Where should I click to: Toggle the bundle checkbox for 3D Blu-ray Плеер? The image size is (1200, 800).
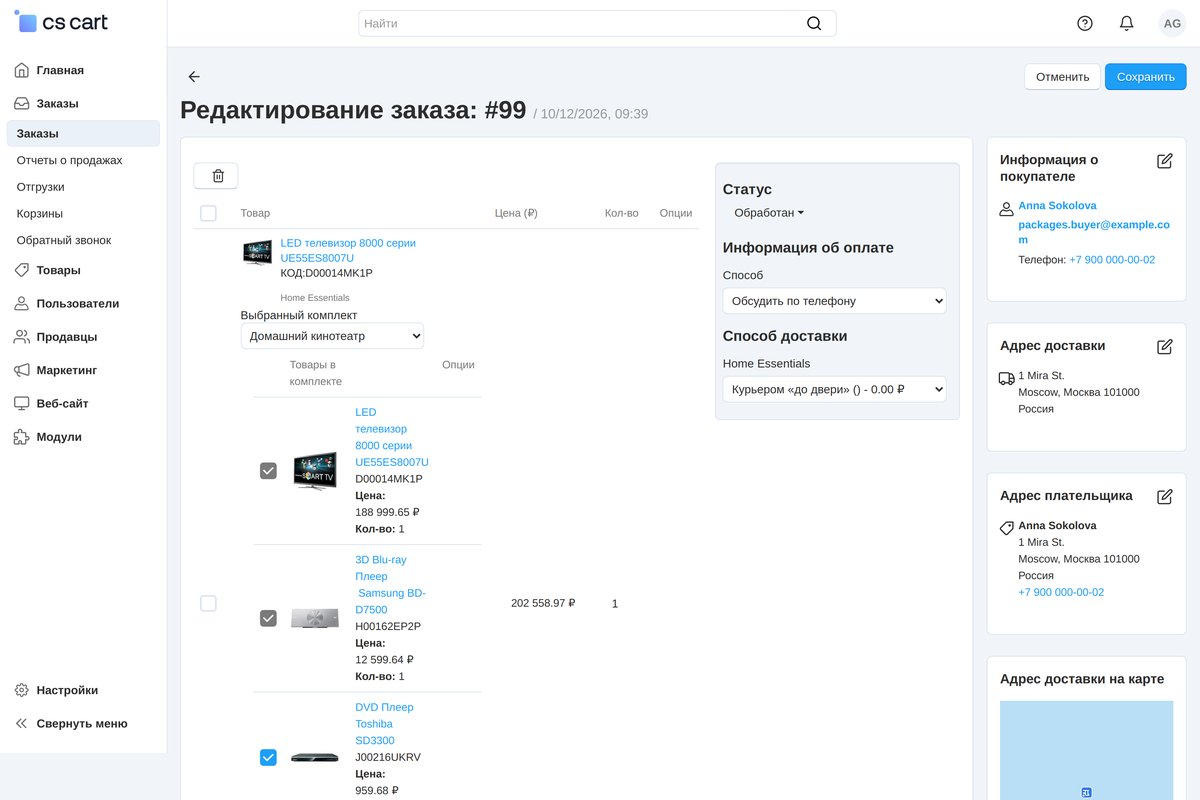tap(268, 618)
